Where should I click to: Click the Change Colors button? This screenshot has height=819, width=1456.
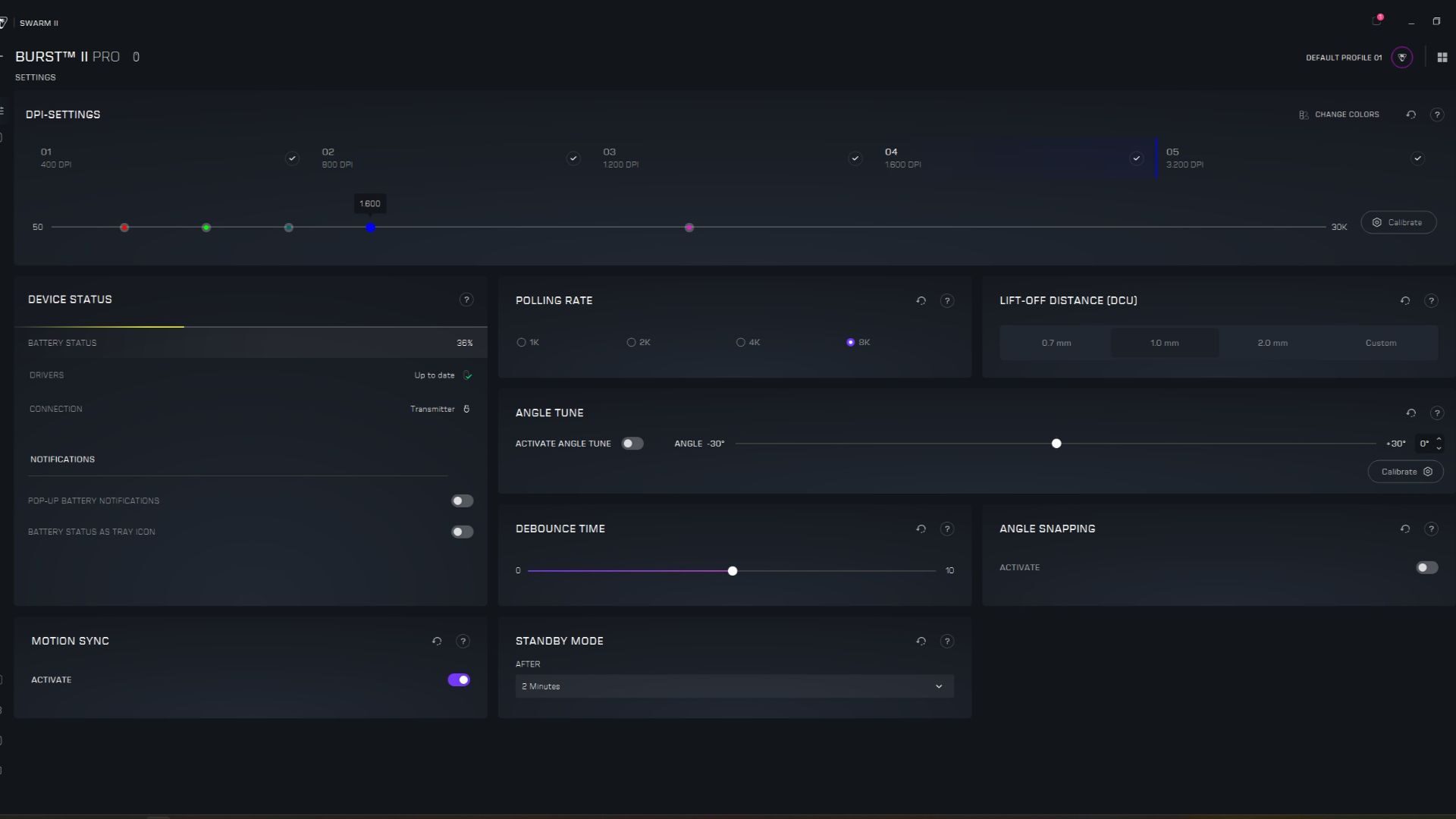coord(1339,115)
